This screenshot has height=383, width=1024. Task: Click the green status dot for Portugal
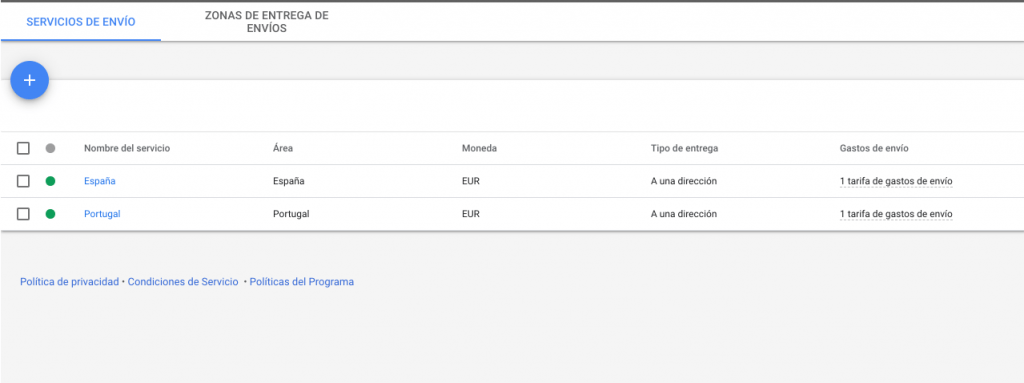[50, 214]
